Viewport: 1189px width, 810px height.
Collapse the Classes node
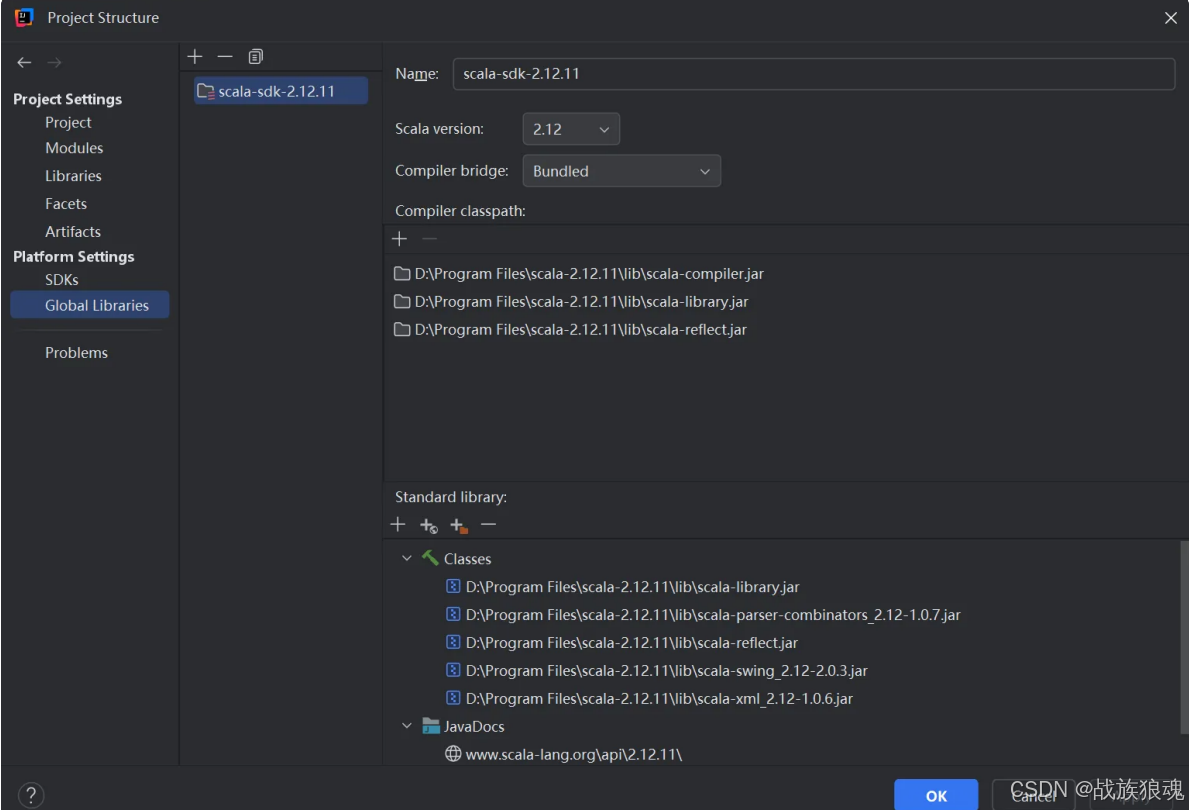pos(406,558)
